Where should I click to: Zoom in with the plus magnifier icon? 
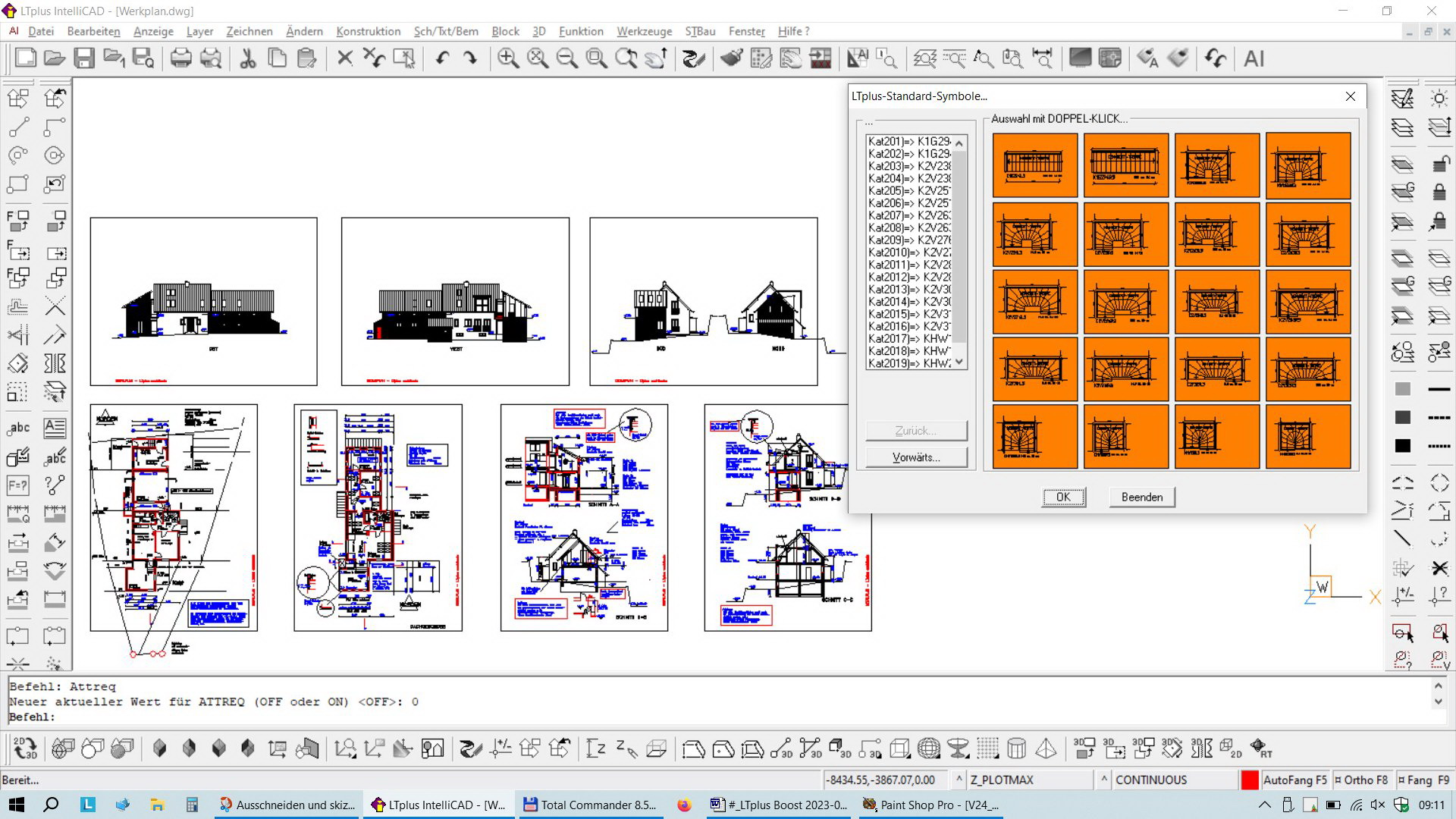click(508, 58)
